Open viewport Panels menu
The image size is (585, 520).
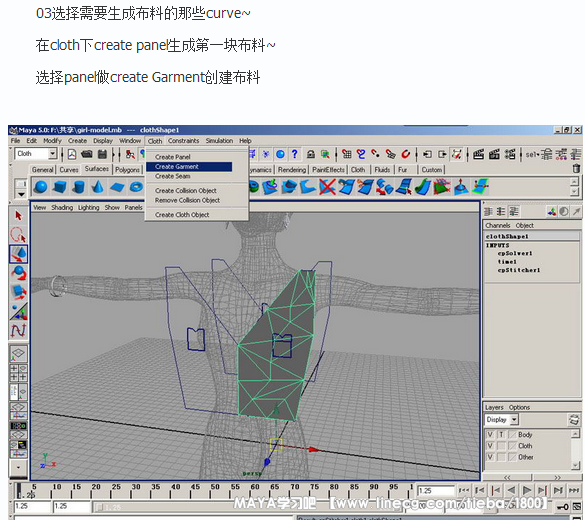click(133, 207)
